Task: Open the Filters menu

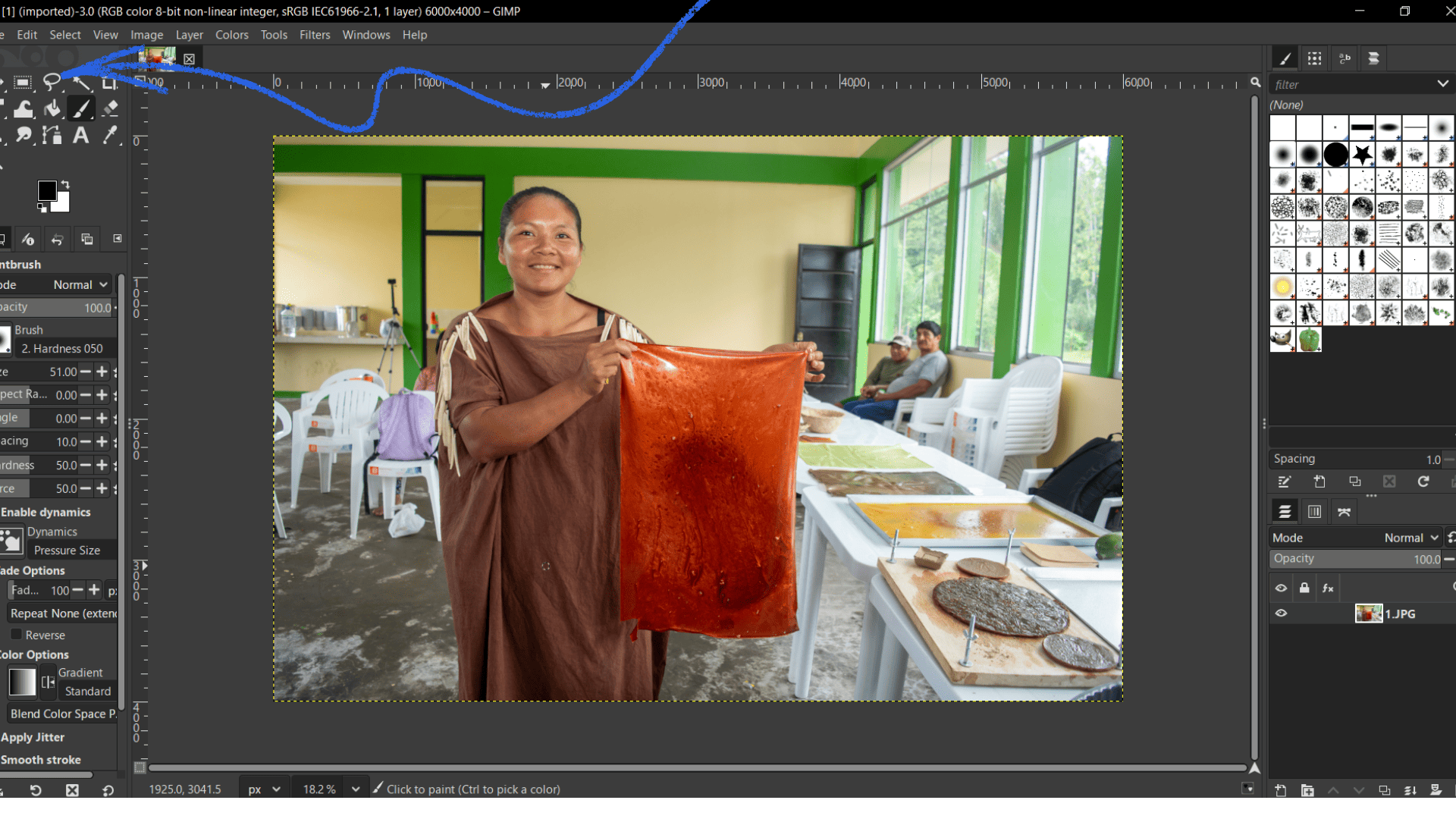Action: coord(315,35)
